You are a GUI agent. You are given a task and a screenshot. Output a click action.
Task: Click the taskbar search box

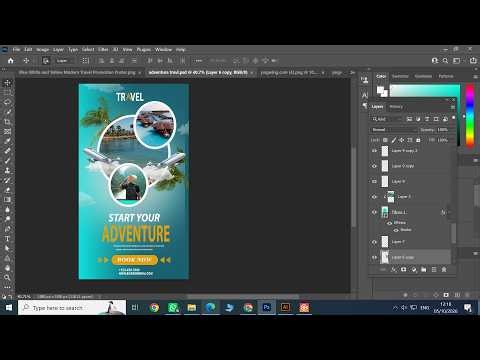72,307
